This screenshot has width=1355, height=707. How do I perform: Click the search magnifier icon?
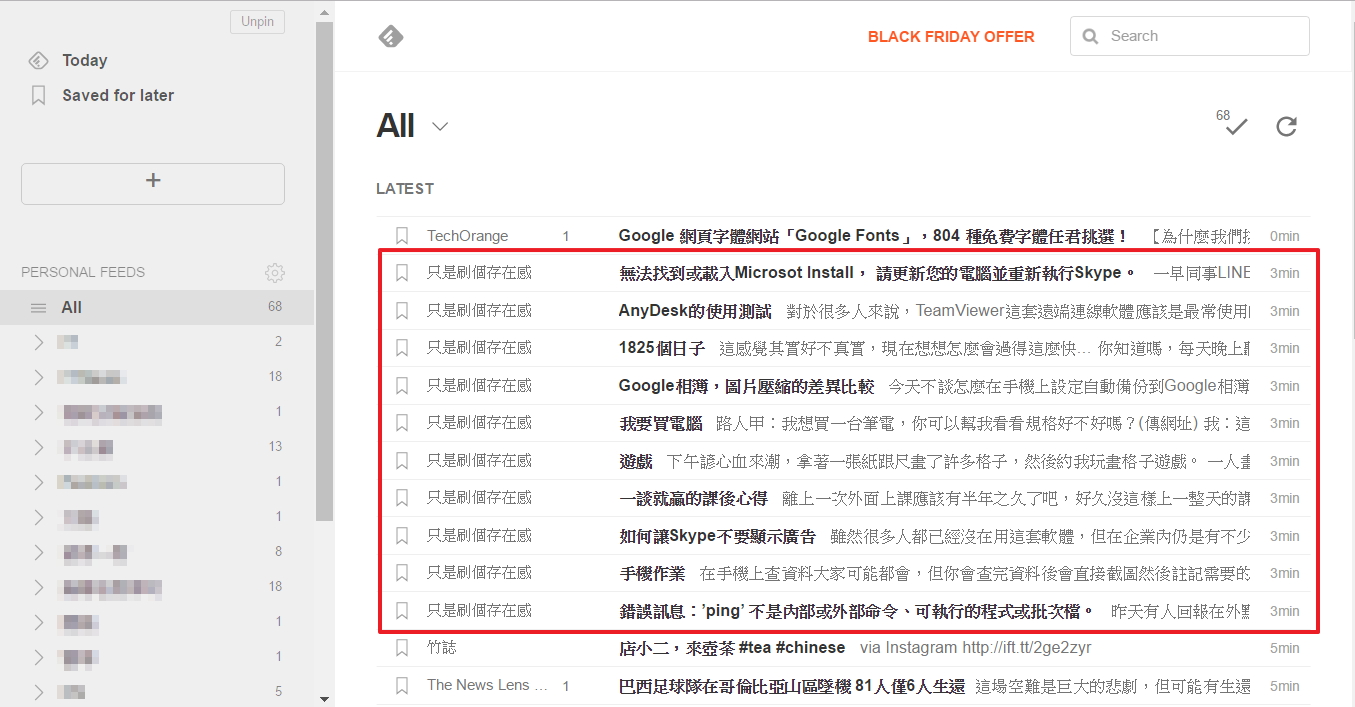[1090, 36]
